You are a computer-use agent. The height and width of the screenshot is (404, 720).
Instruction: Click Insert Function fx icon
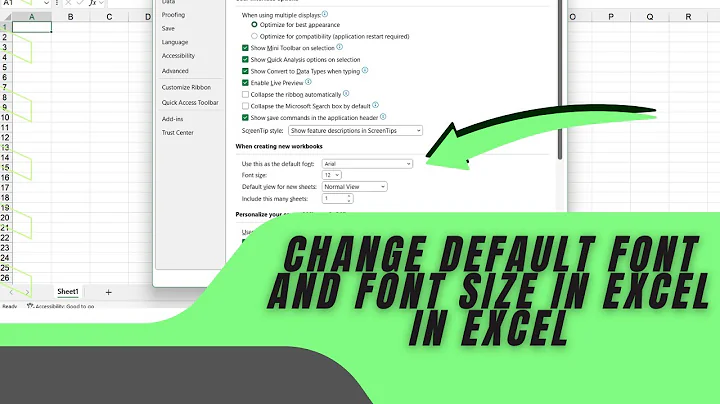(93, 3)
